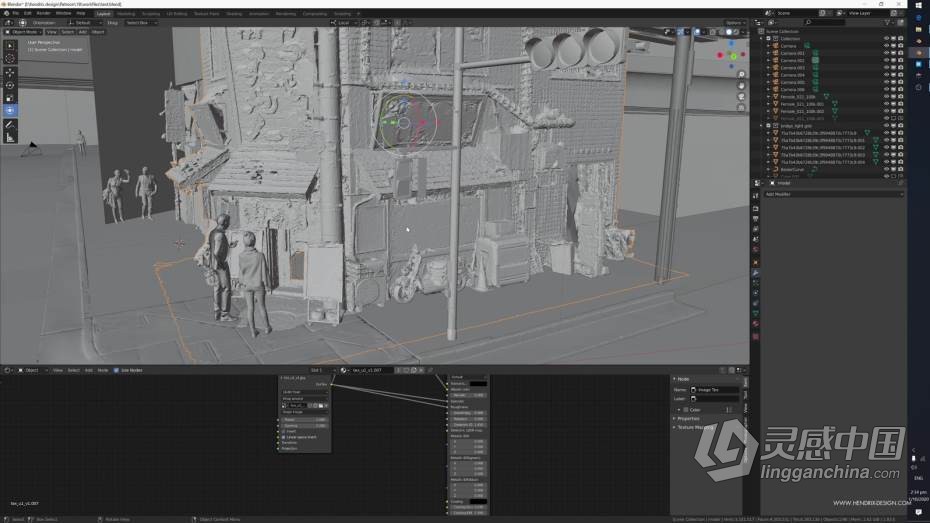Select the Measure ruler tool

pos(10,138)
